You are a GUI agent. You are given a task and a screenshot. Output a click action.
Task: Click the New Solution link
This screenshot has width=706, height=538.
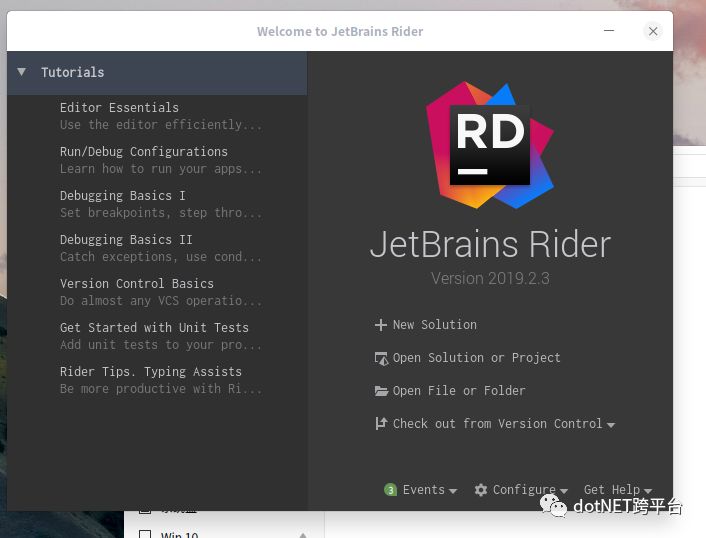tap(434, 325)
